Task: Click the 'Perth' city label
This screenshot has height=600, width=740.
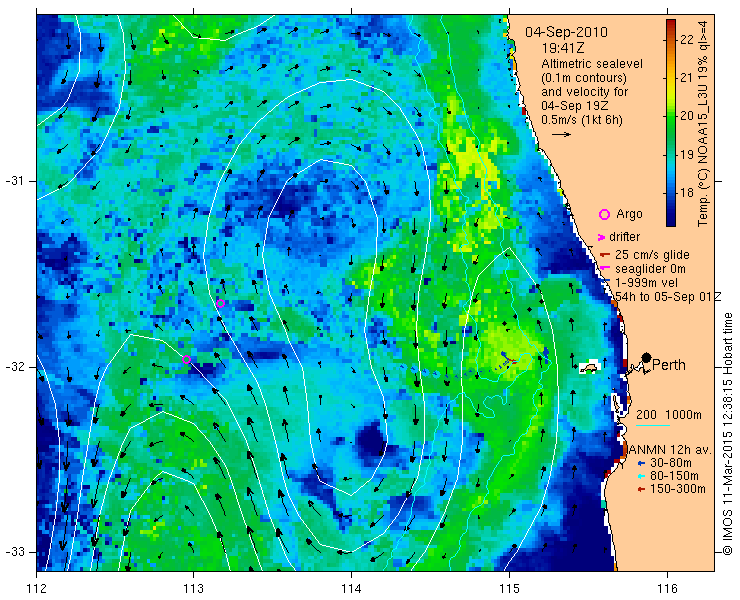Action: click(668, 365)
